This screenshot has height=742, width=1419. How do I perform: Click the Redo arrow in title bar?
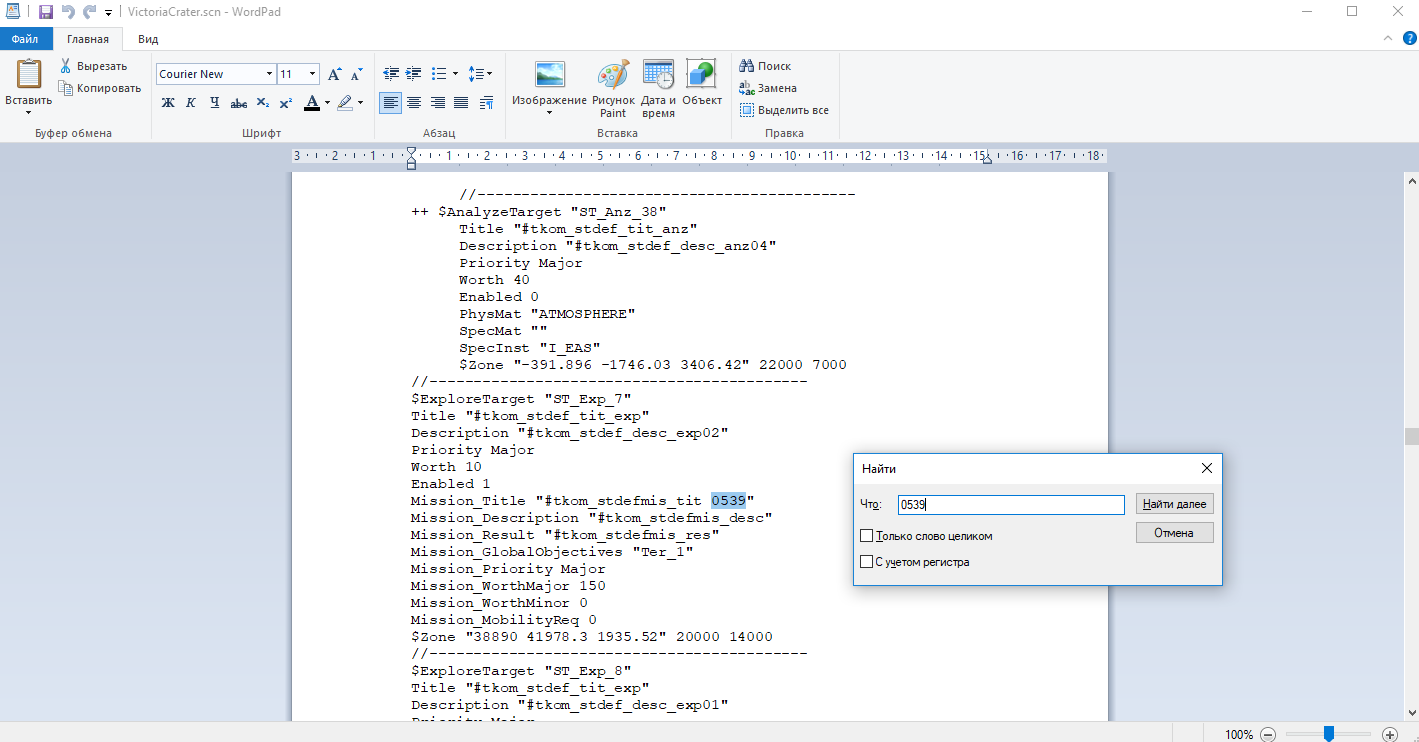pos(89,12)
